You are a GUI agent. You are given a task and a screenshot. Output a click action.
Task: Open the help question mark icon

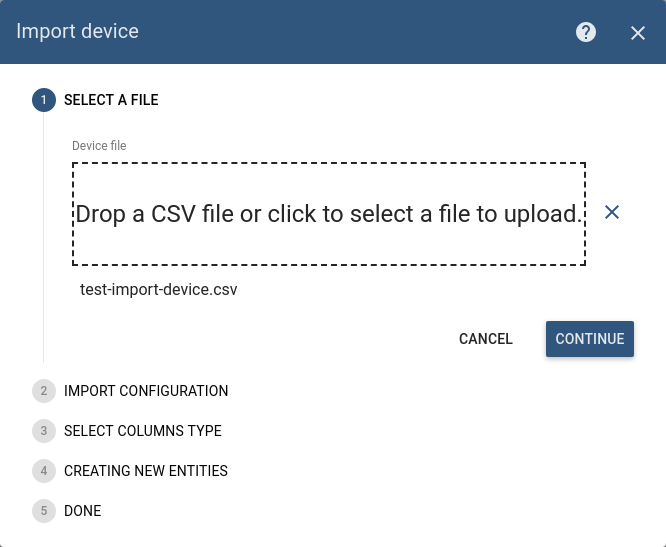(x=586, y=32)
